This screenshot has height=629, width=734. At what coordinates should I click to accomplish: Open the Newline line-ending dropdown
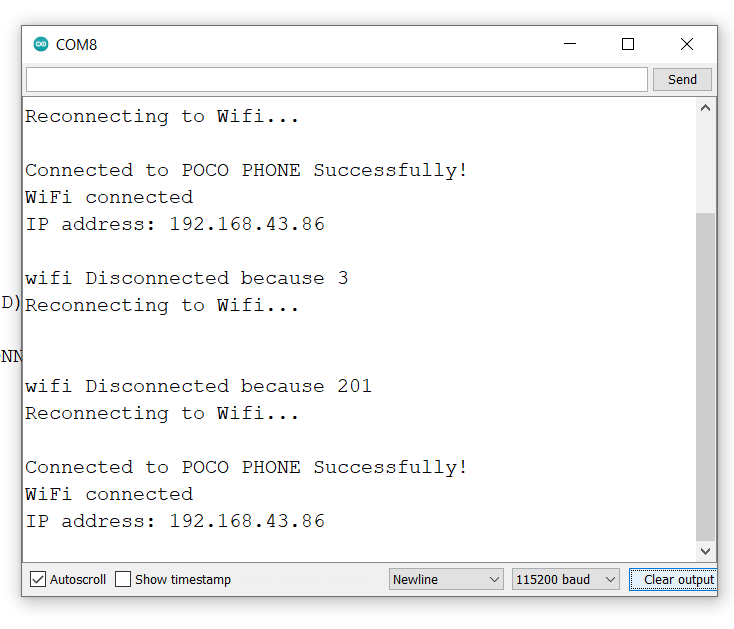446,579
